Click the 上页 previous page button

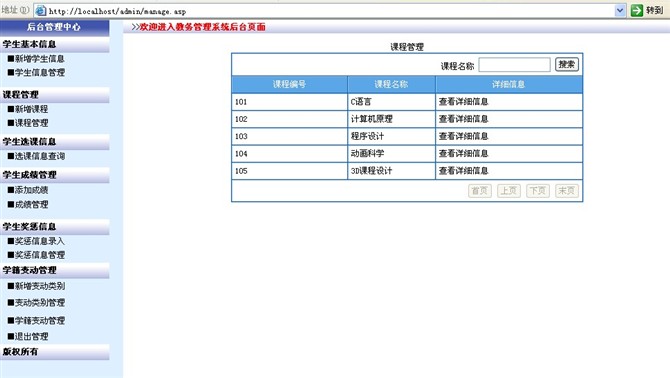[x=509, y=190]
